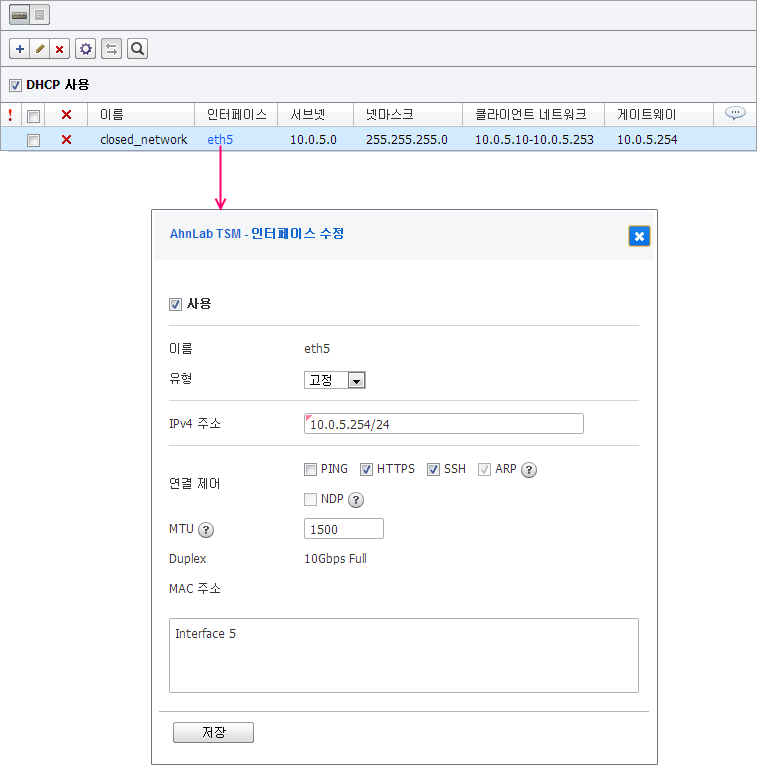This screenshot has width=757, height=765.
Task: Open settings with the gear icon
Action: [x=86, y=49]
